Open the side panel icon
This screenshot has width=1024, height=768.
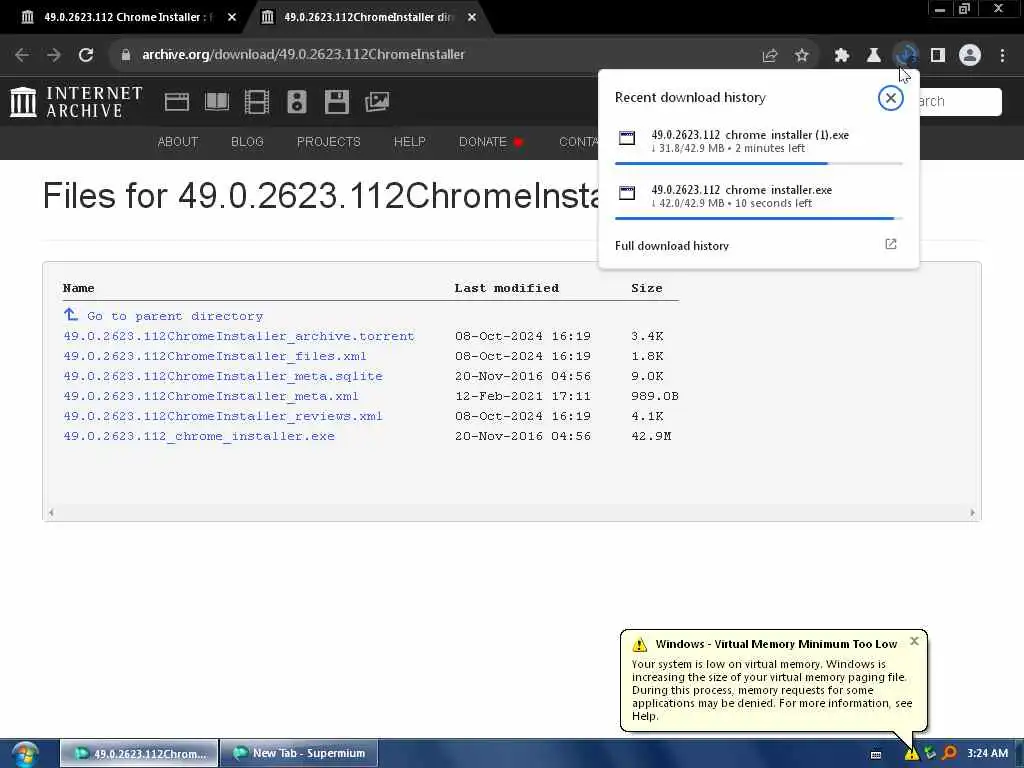pos(938,56)
